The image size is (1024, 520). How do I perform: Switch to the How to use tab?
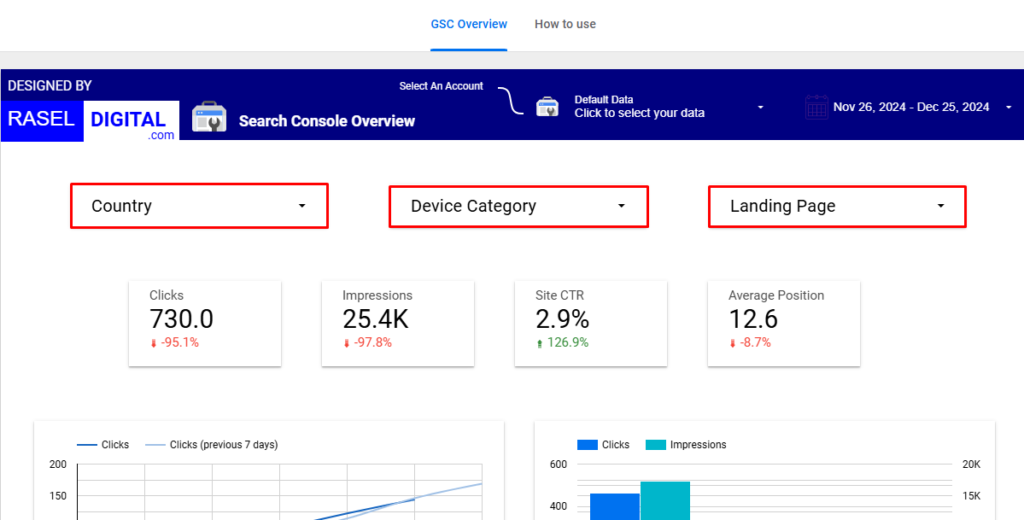565,24
